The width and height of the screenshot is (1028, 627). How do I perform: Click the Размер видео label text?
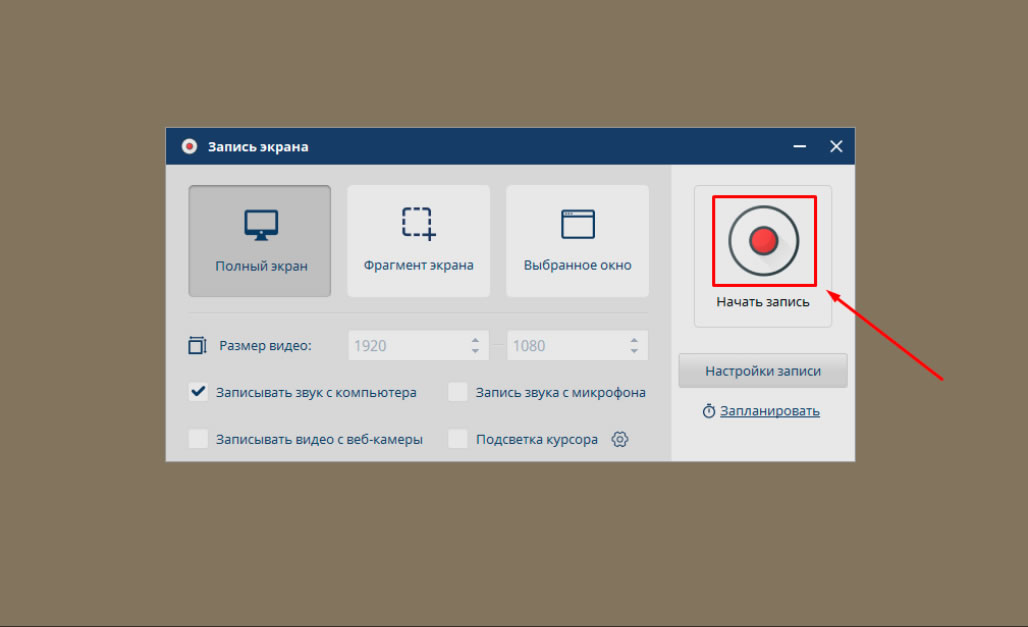265,346
